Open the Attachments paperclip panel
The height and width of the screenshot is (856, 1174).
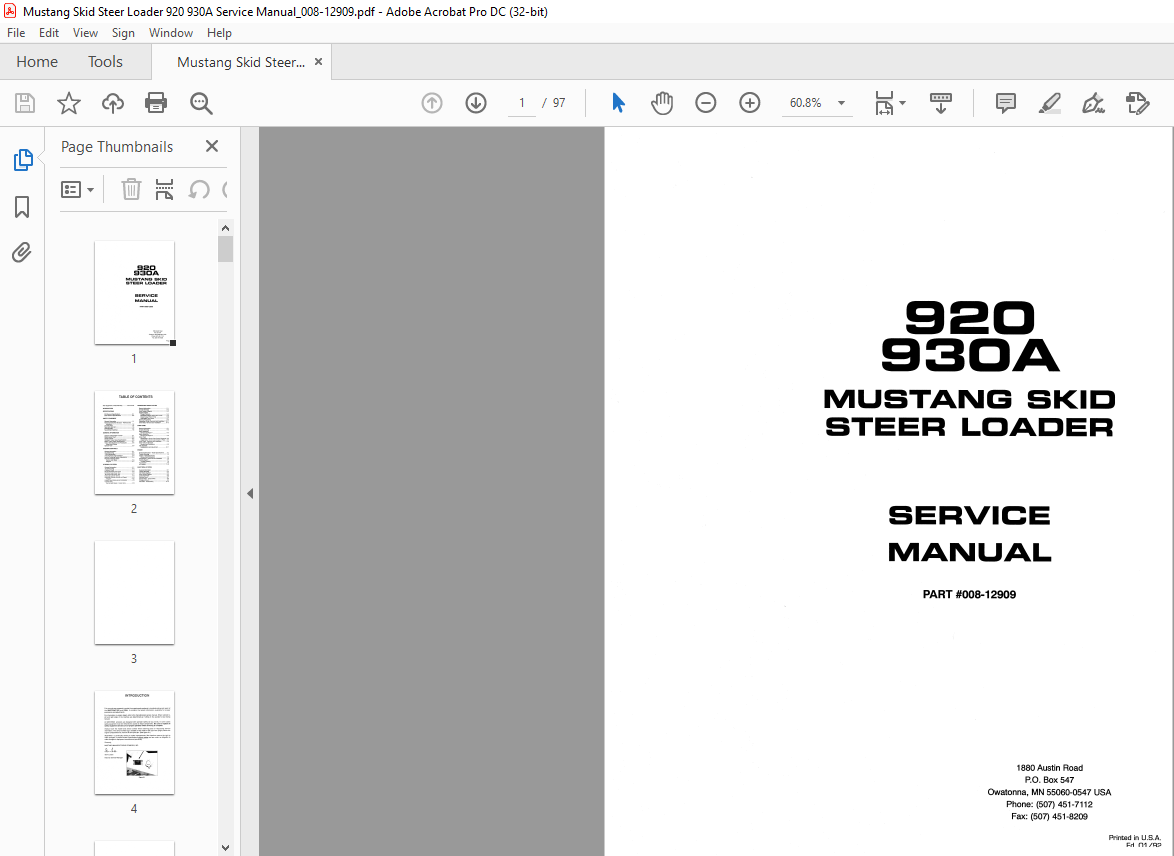click(22, 252)
